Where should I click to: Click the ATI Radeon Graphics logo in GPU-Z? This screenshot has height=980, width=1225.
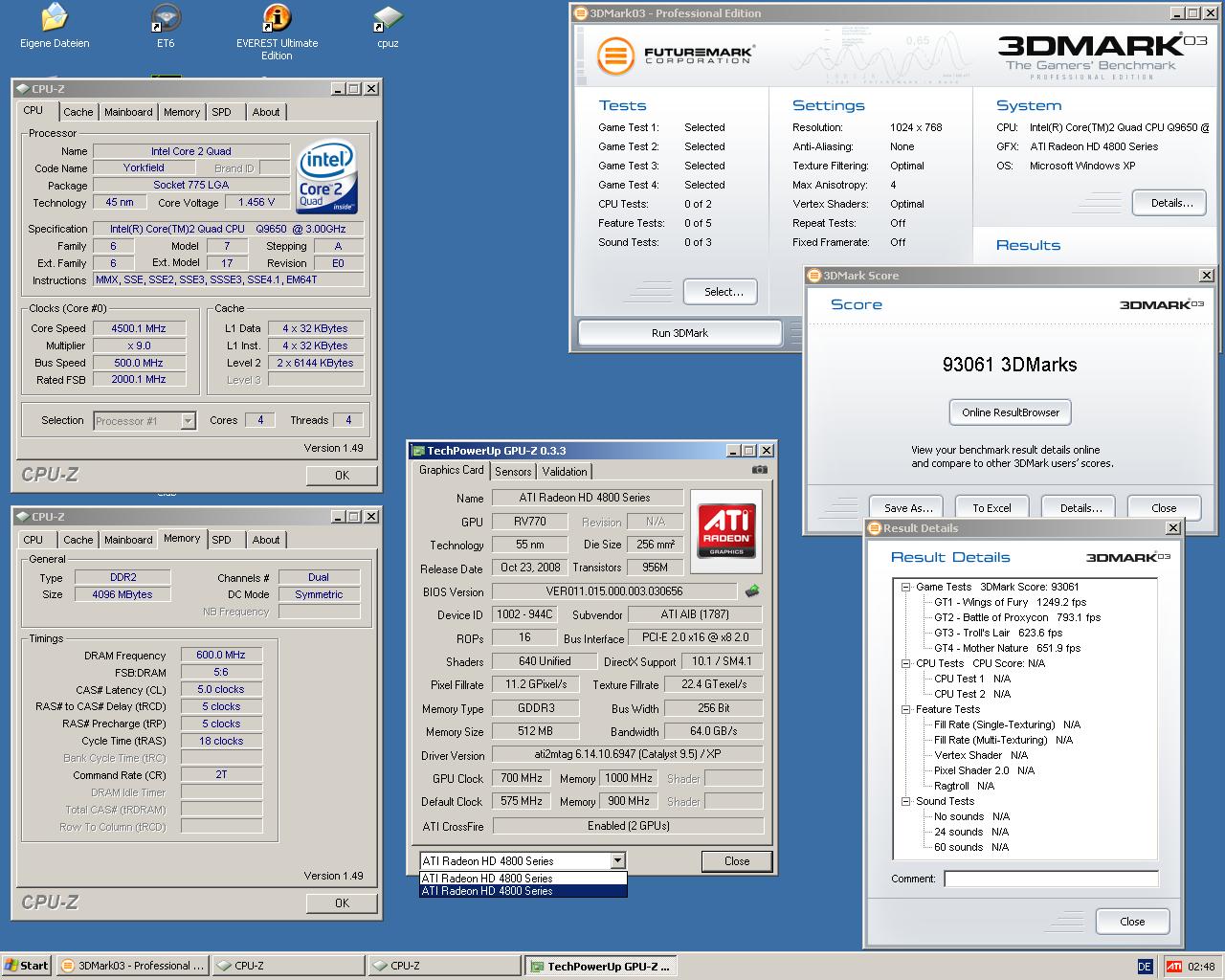point(726,532)
